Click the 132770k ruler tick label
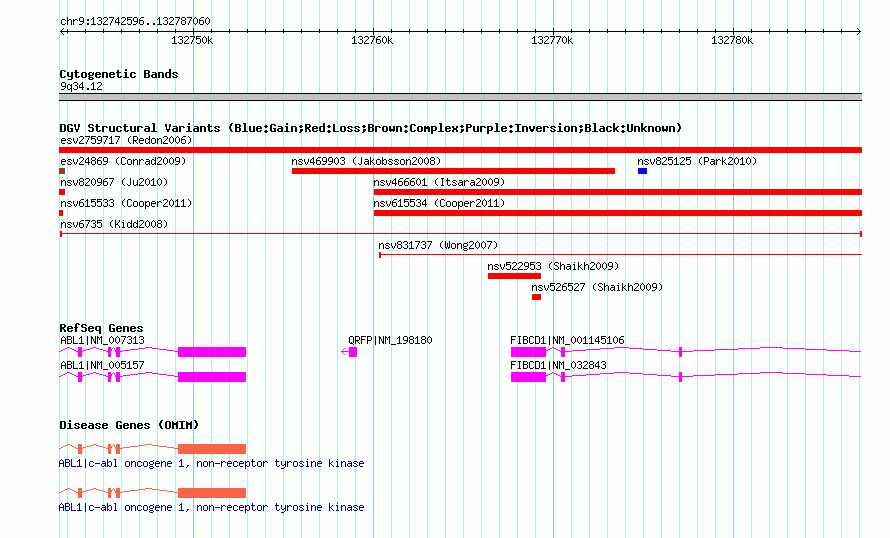Screen dimensions: 890x538 pos(552,40)
